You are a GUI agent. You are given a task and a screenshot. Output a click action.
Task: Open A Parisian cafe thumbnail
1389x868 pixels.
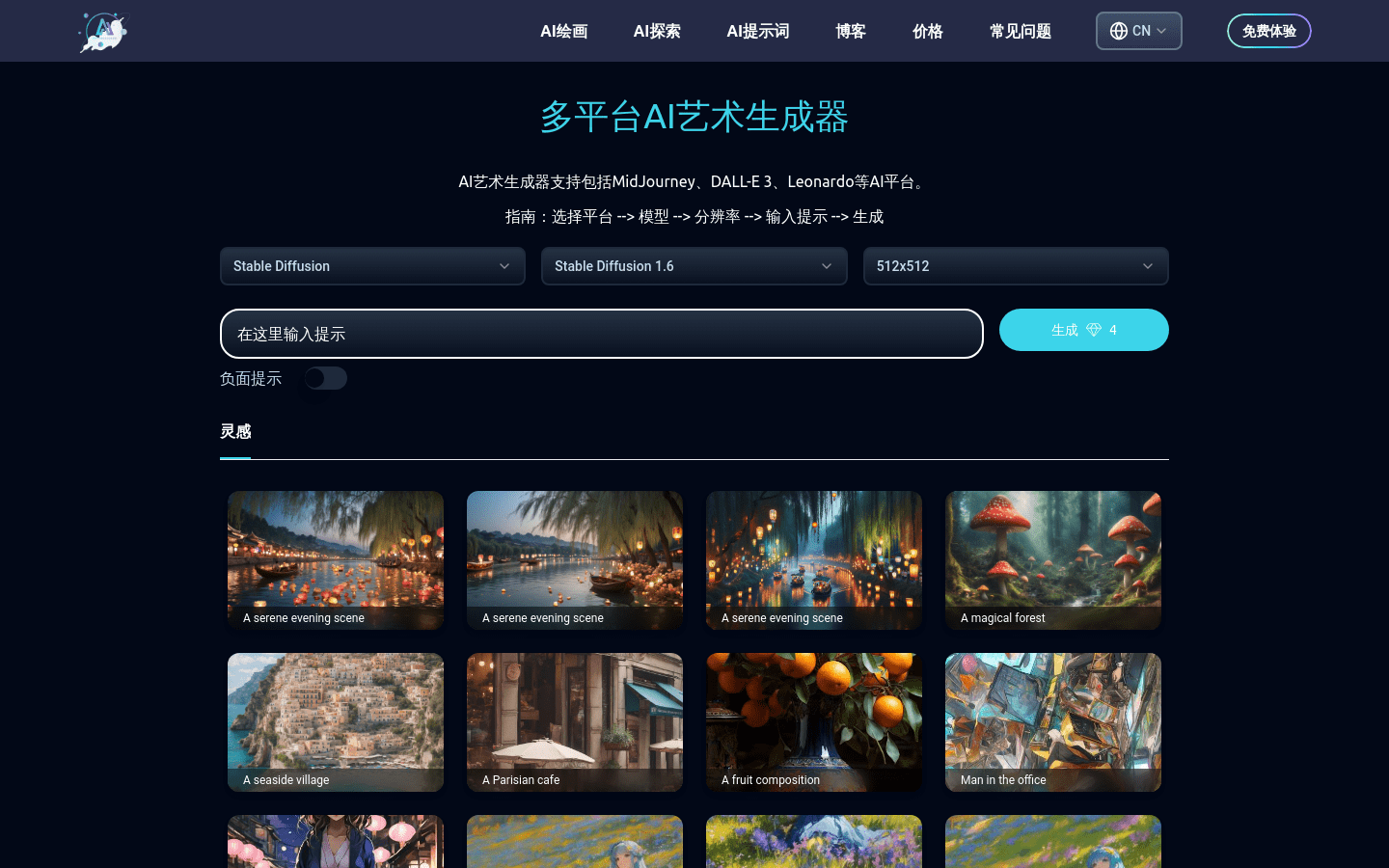[575, 722]
